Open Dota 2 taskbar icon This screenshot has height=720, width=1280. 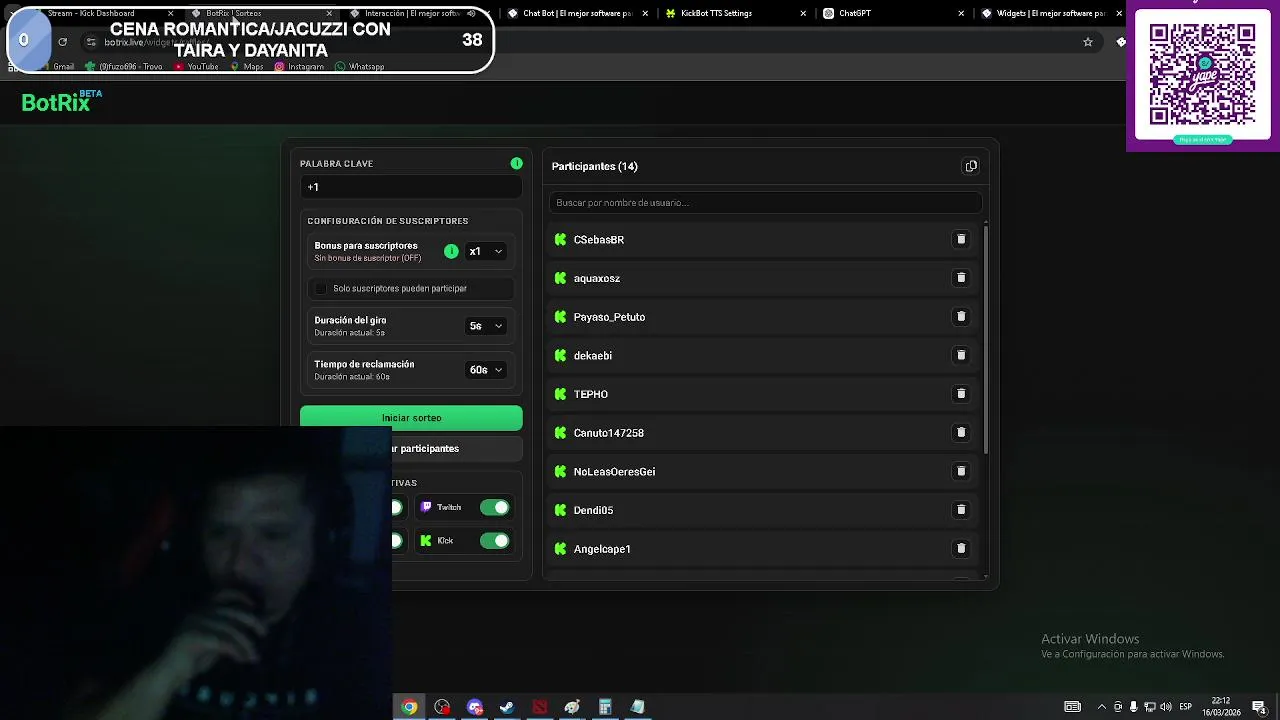point(540,707)
